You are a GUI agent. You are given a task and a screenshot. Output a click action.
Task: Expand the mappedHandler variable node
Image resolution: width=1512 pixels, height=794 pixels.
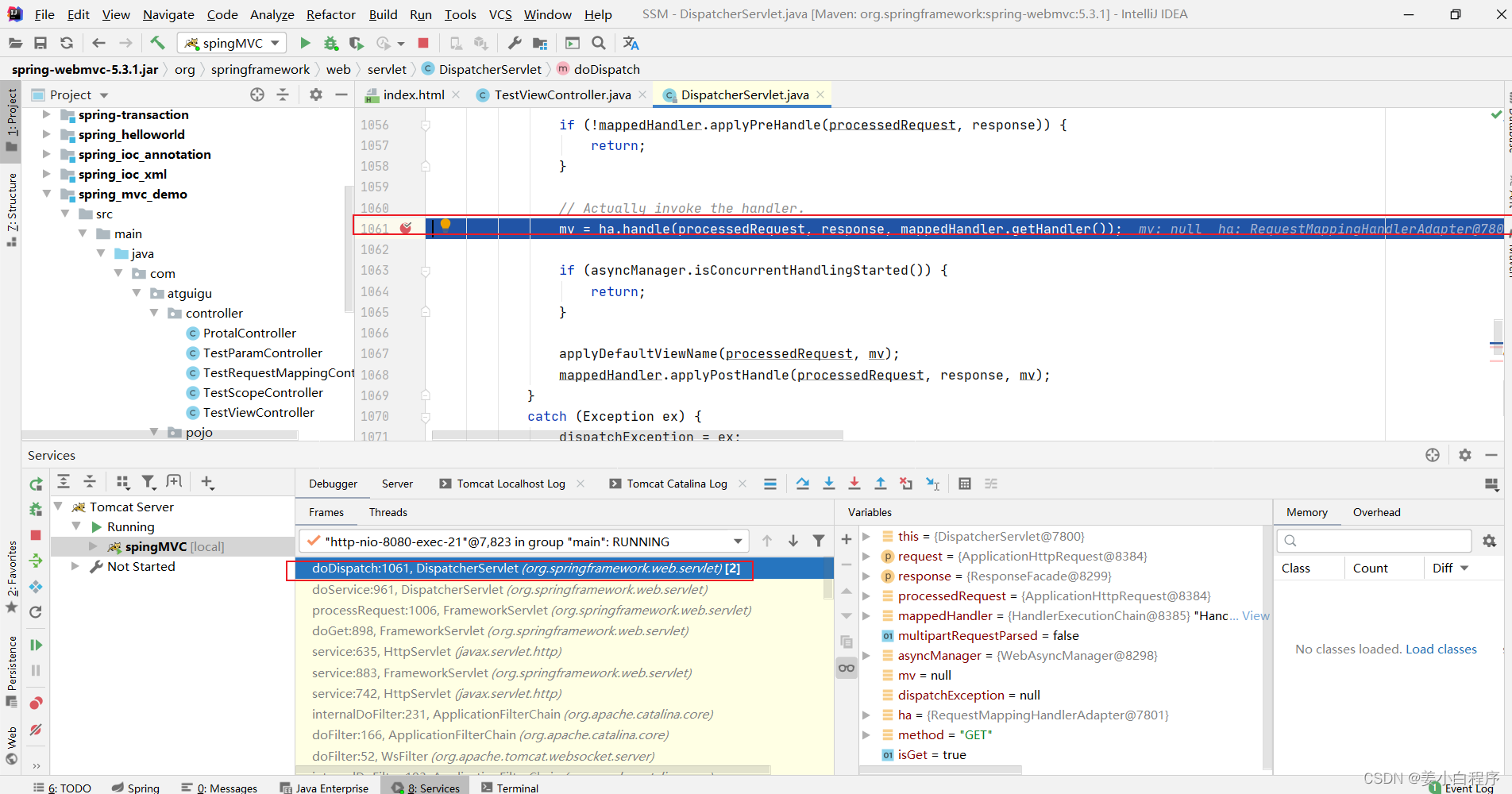coord(866,616)
